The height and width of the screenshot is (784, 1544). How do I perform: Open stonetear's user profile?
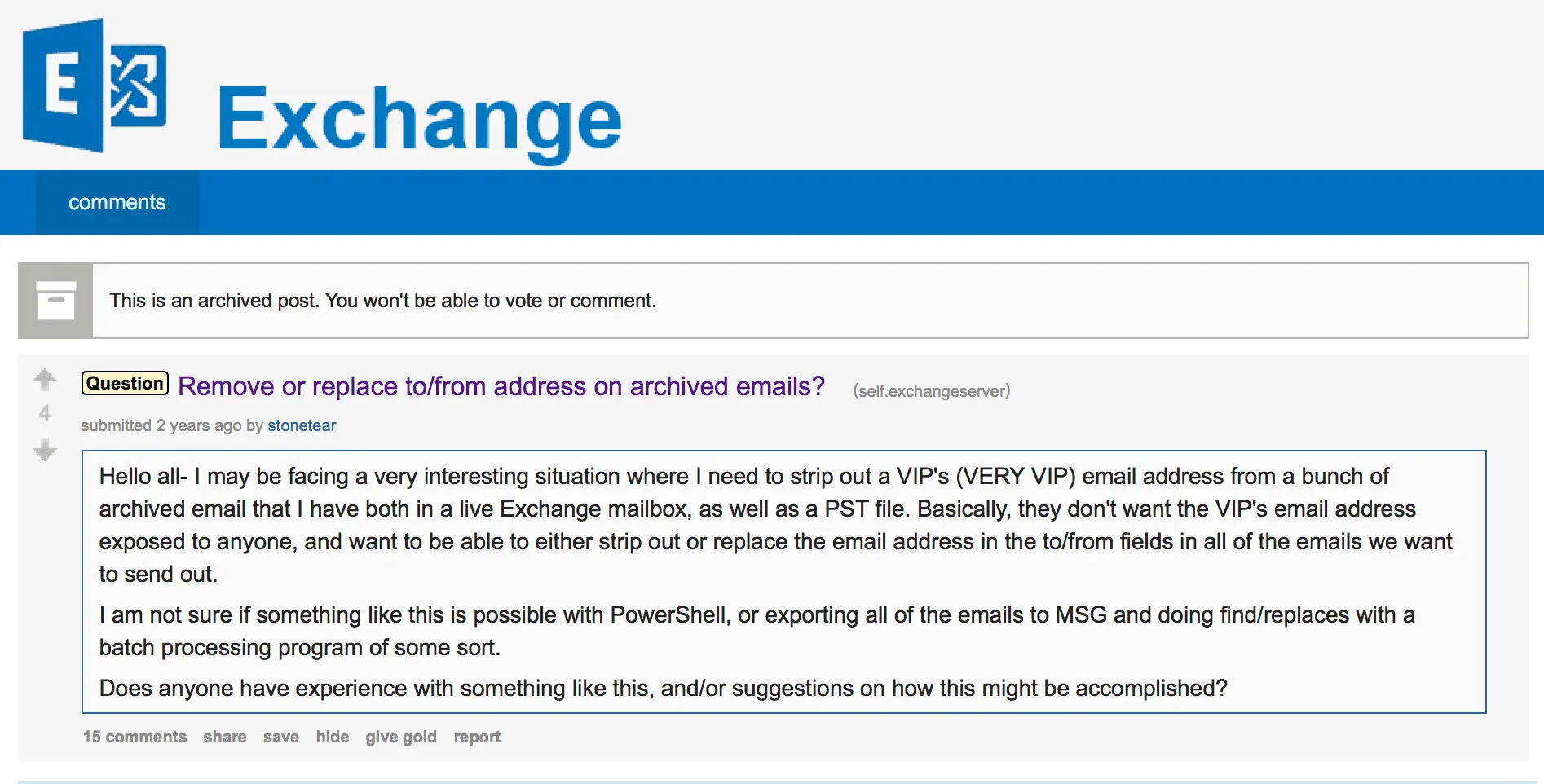tap(302, 425)
